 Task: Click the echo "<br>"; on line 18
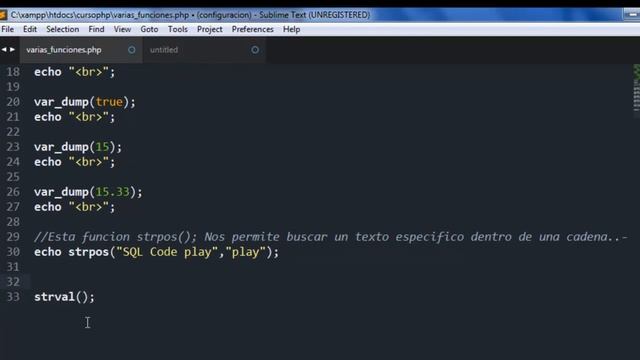coord(74,72)
